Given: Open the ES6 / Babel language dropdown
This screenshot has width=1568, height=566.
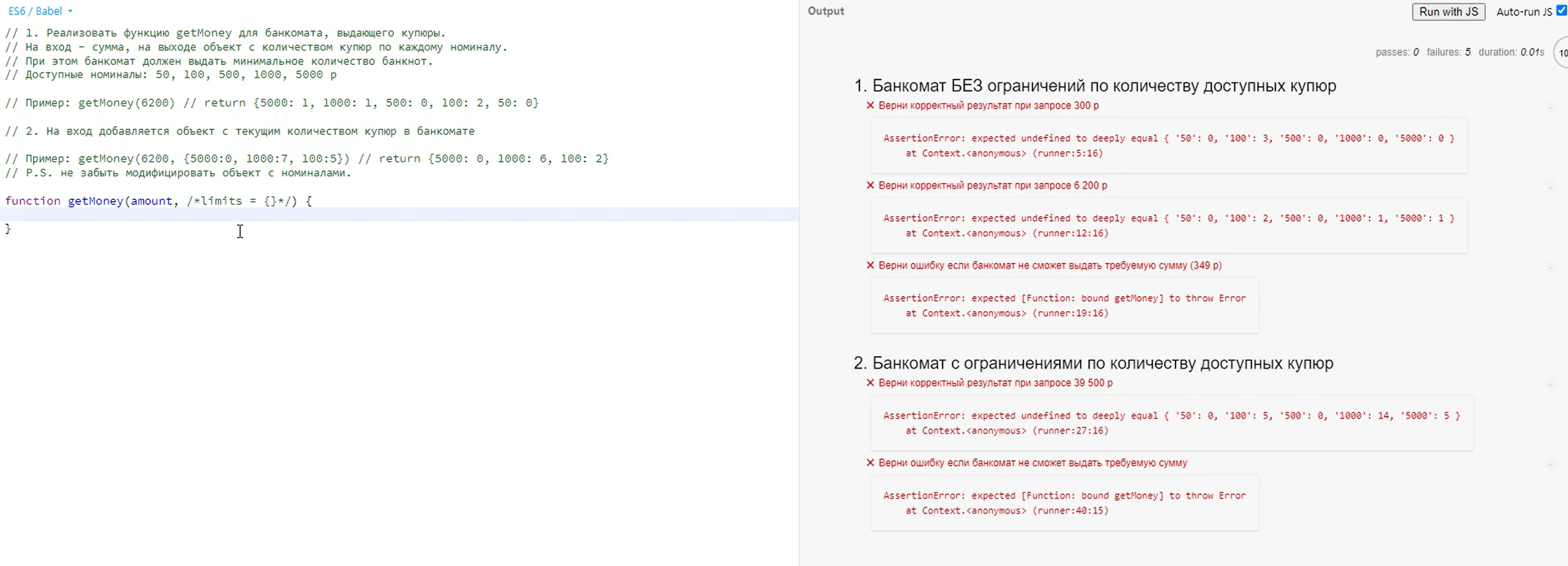Looking at the screenshot, I should tap(41, 11).
